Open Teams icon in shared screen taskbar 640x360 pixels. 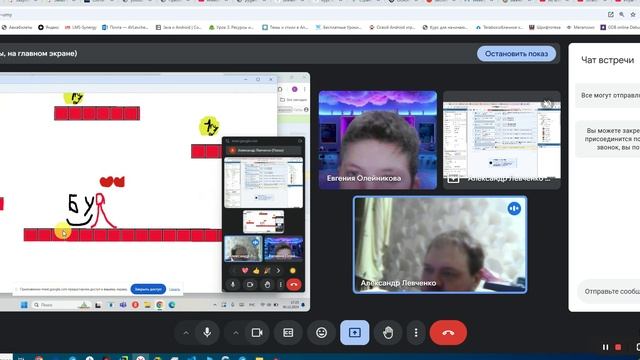click(123, 305)
